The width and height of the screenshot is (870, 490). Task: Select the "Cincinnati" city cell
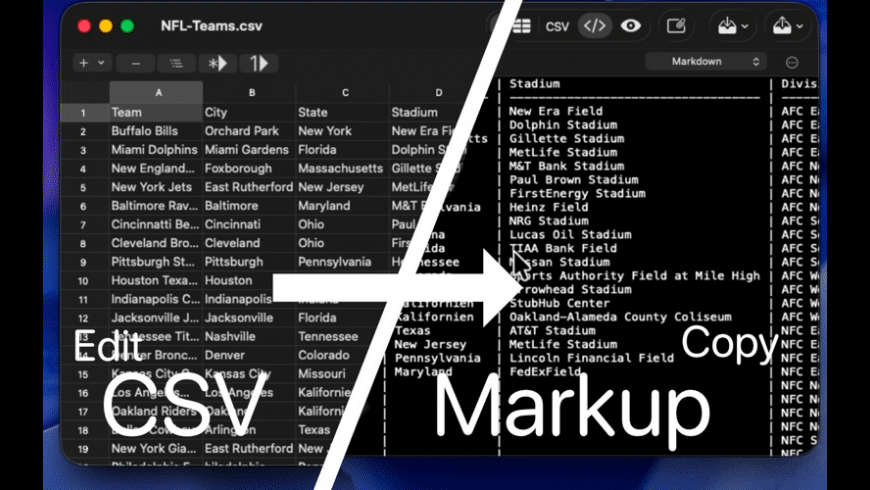point(249,225)
